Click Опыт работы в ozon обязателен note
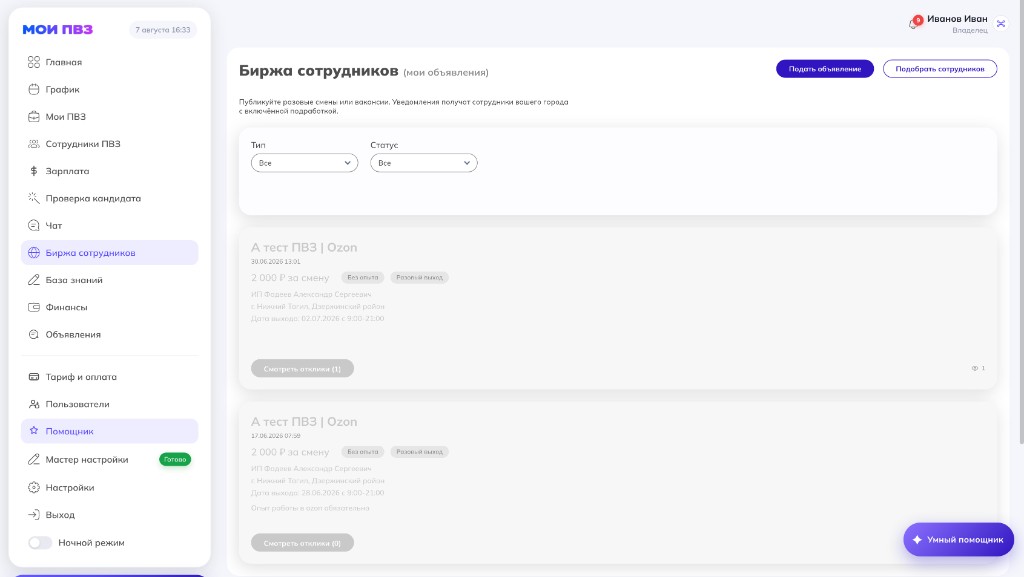 click(310, 508)
